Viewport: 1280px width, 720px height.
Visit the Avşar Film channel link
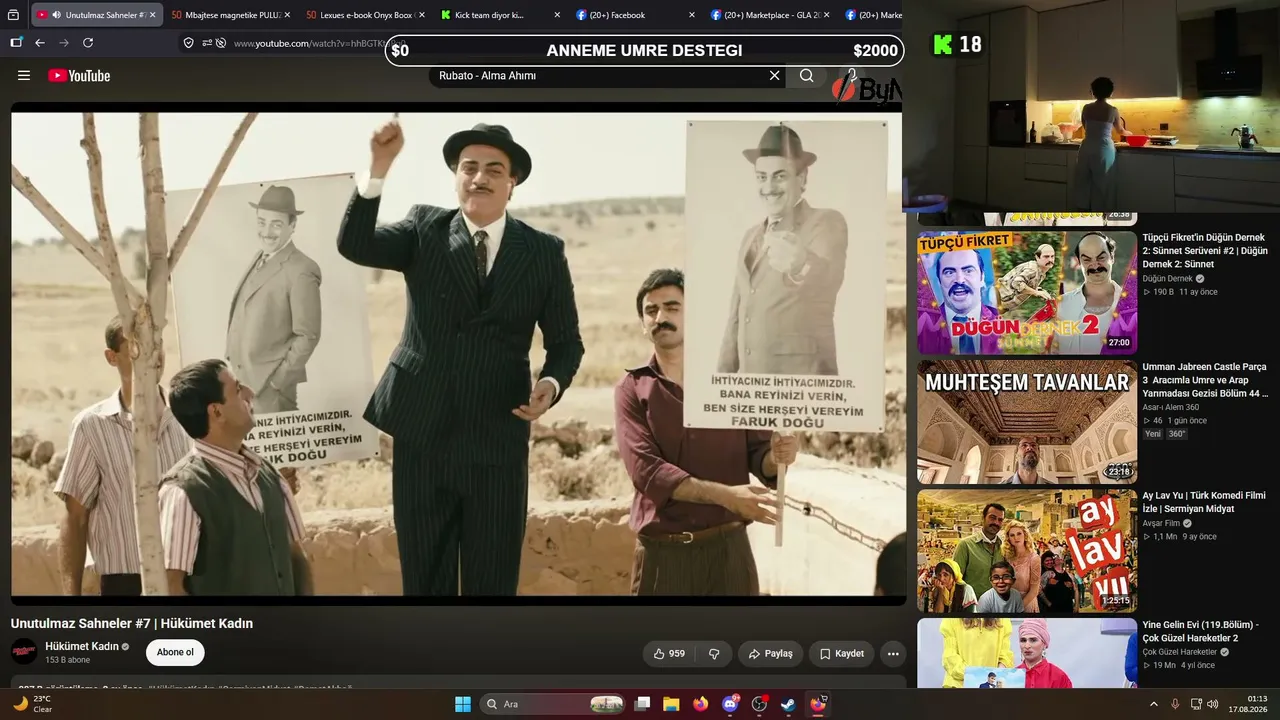1162,523
